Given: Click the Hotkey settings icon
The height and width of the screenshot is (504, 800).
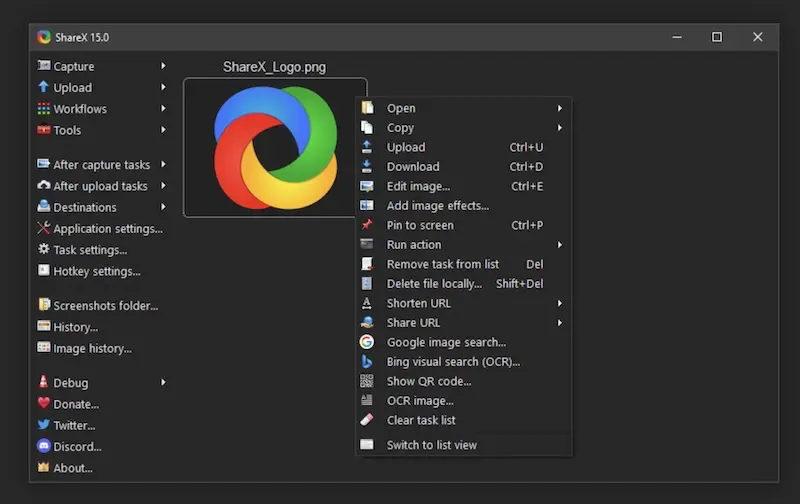Looking at the screenshot, I should click(x=44, y=270).
